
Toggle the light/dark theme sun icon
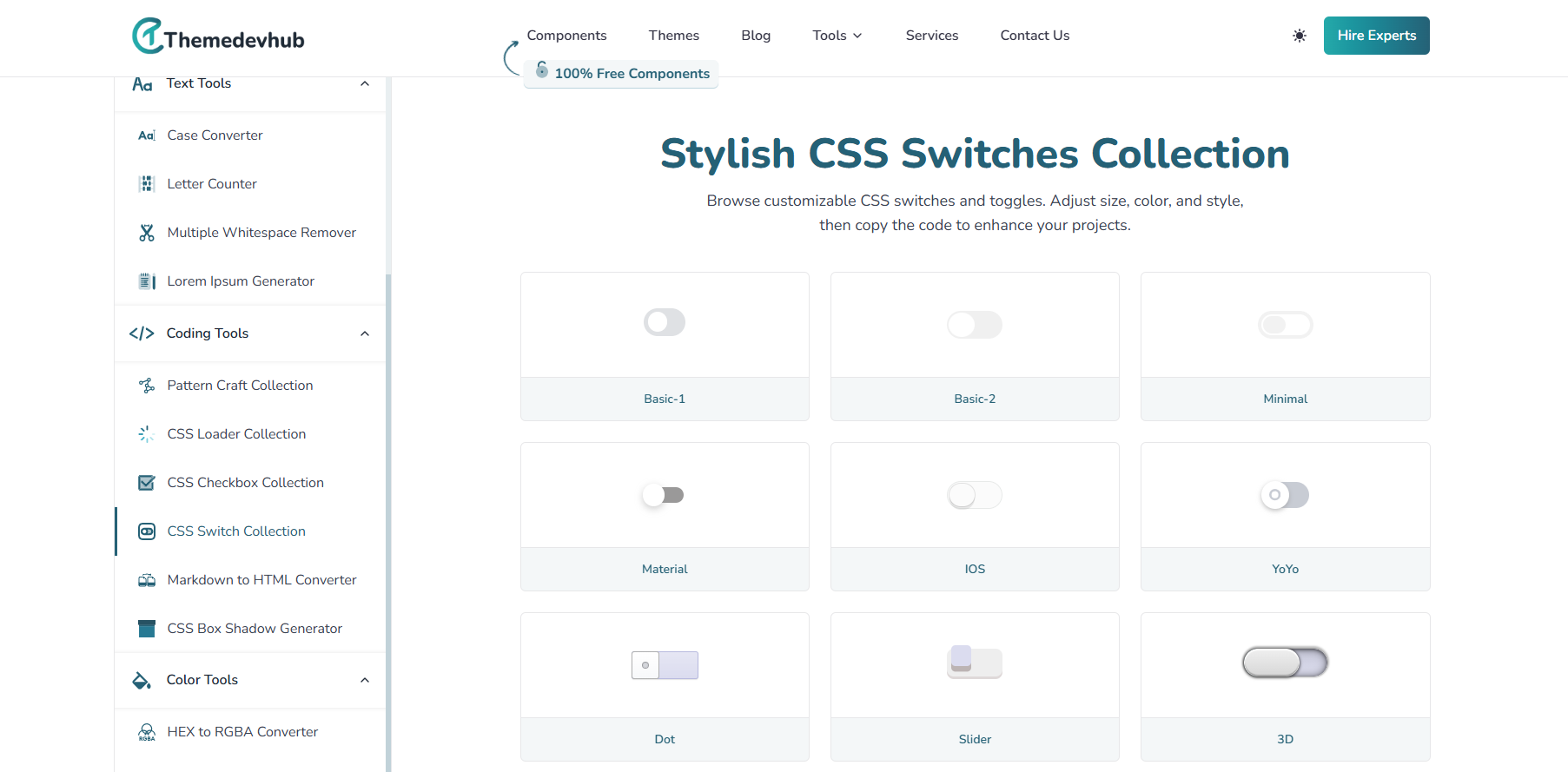[x=1299, y=36]
